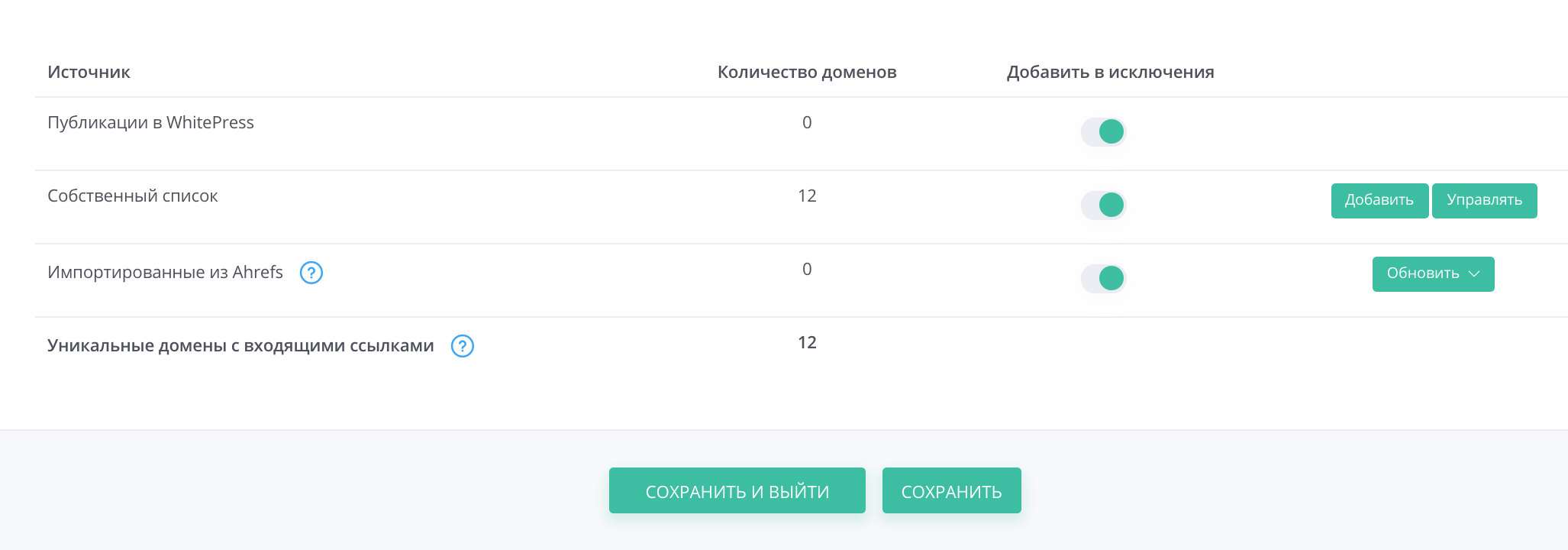Switch off the Ahrefs imported domains toggle
This screenshot has height=550, width=1568.
(1103, 278)
